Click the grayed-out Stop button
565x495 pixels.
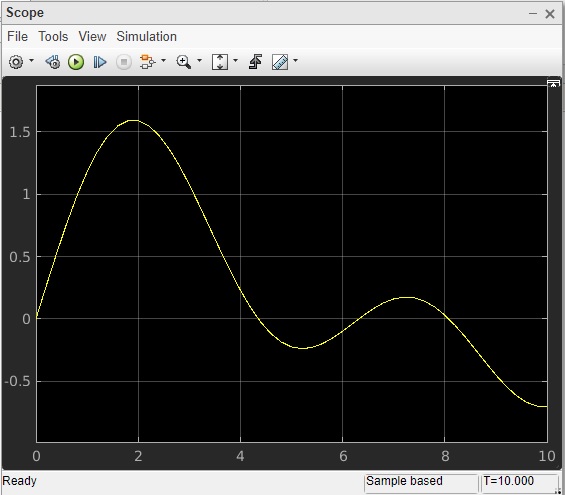pos(124,62)
